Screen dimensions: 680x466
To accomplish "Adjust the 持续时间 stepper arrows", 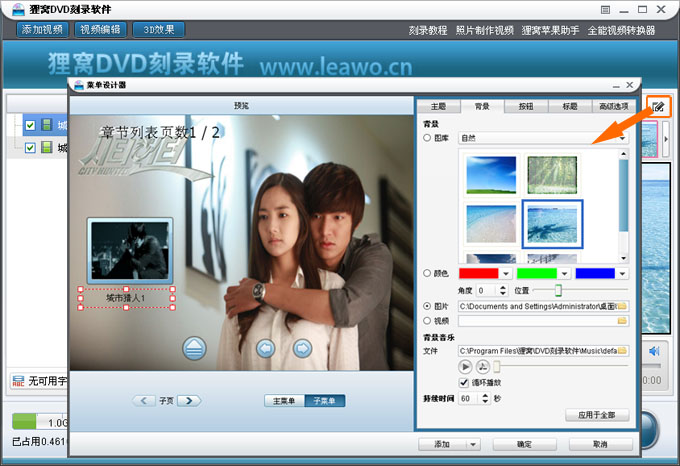I will [x=485, y=398].
